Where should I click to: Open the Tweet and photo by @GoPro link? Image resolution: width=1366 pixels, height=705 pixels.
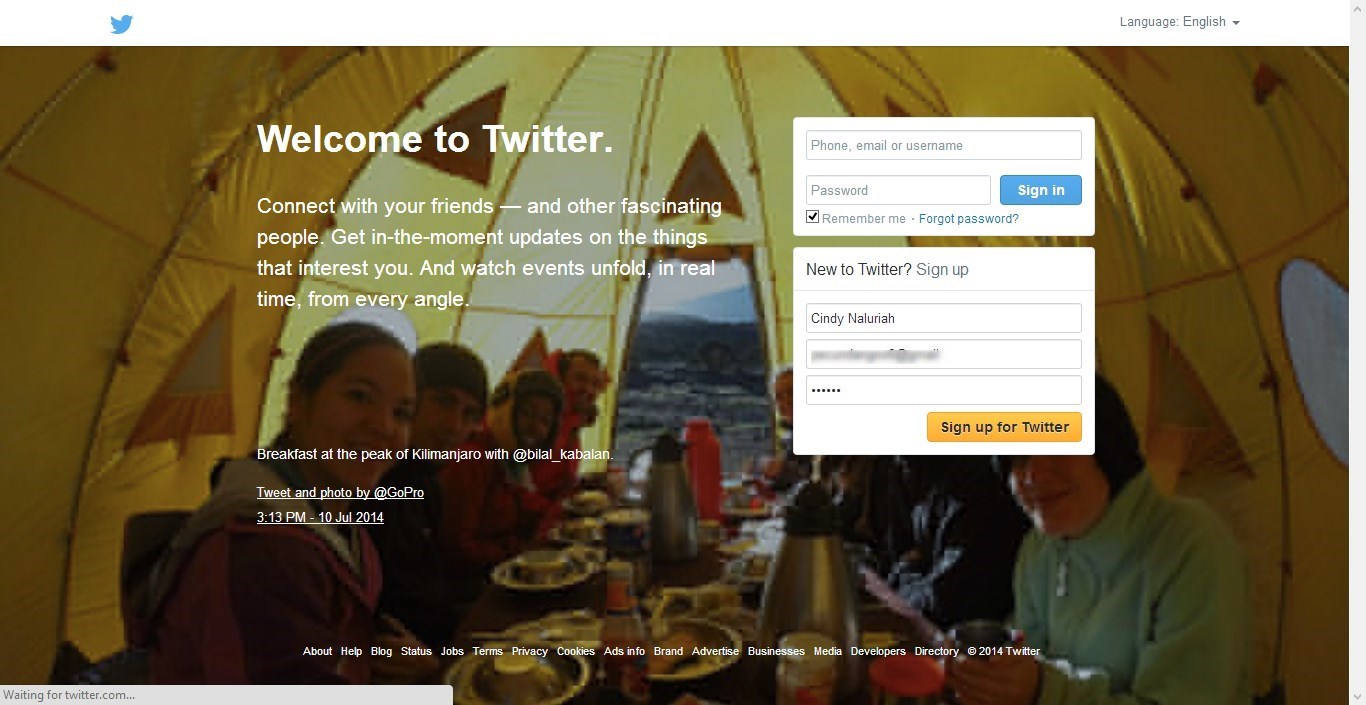[x=340, y=492]
